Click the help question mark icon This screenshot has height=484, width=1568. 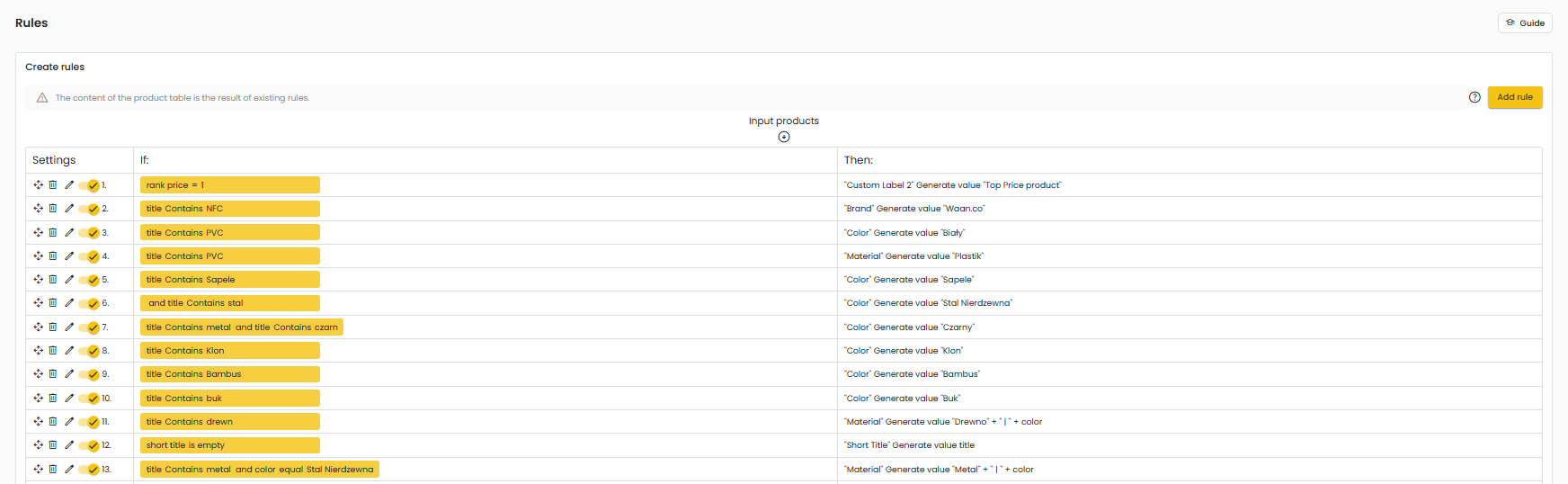pyautogui.click(x=1474, y=97)
